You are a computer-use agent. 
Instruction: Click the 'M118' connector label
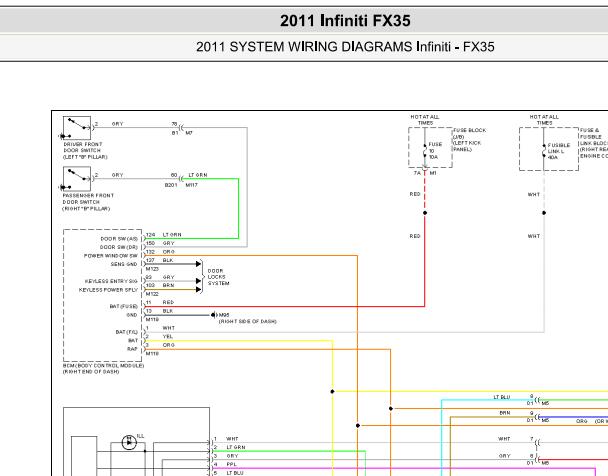click(152, 354)
